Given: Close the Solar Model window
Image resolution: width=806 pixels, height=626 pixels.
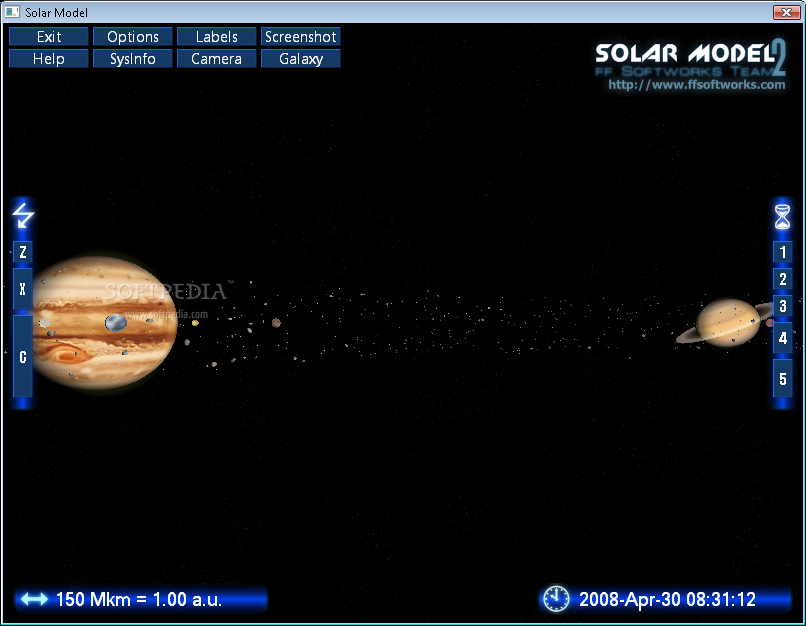Looking at the screenshot, I should (786, 12).
